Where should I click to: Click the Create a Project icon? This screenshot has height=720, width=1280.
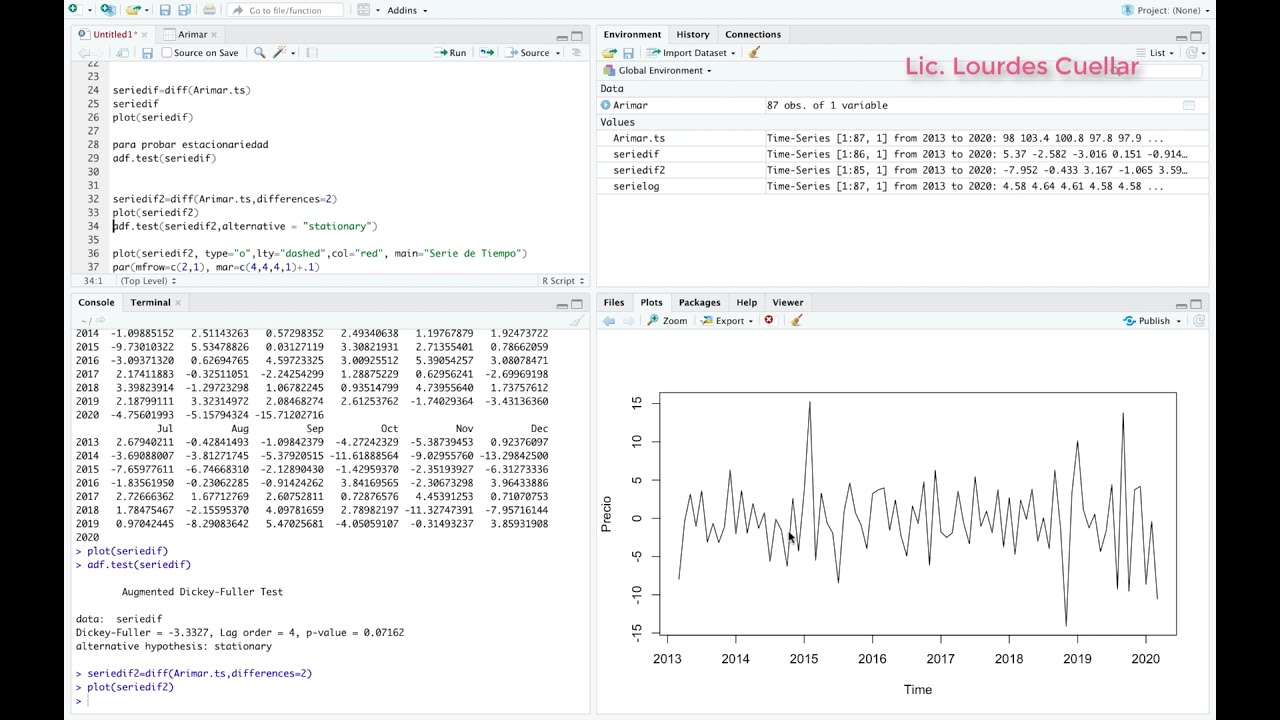pos(108,10)
